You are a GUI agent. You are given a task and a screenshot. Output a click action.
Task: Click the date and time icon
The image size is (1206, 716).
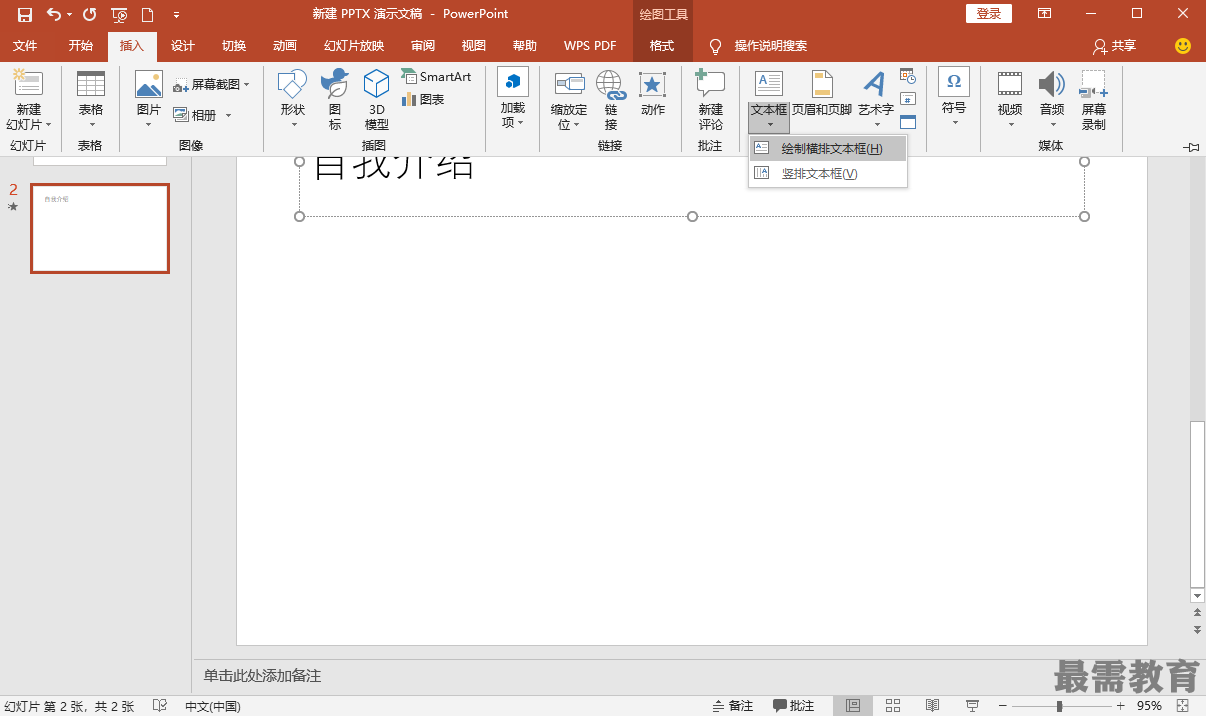click(908, 76)
